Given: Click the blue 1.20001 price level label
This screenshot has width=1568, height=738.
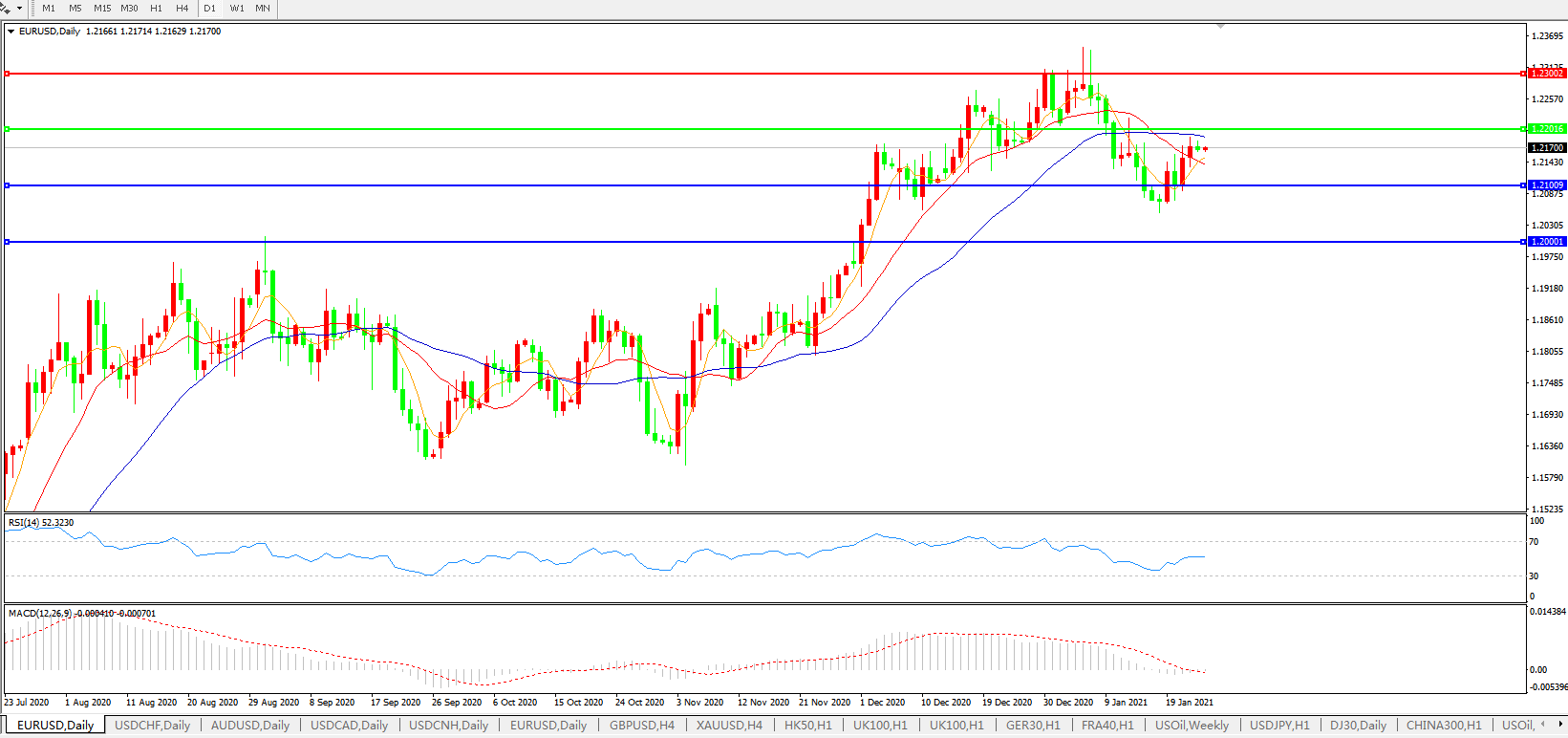Looking at the screenshot, I should click(1546, 242).
